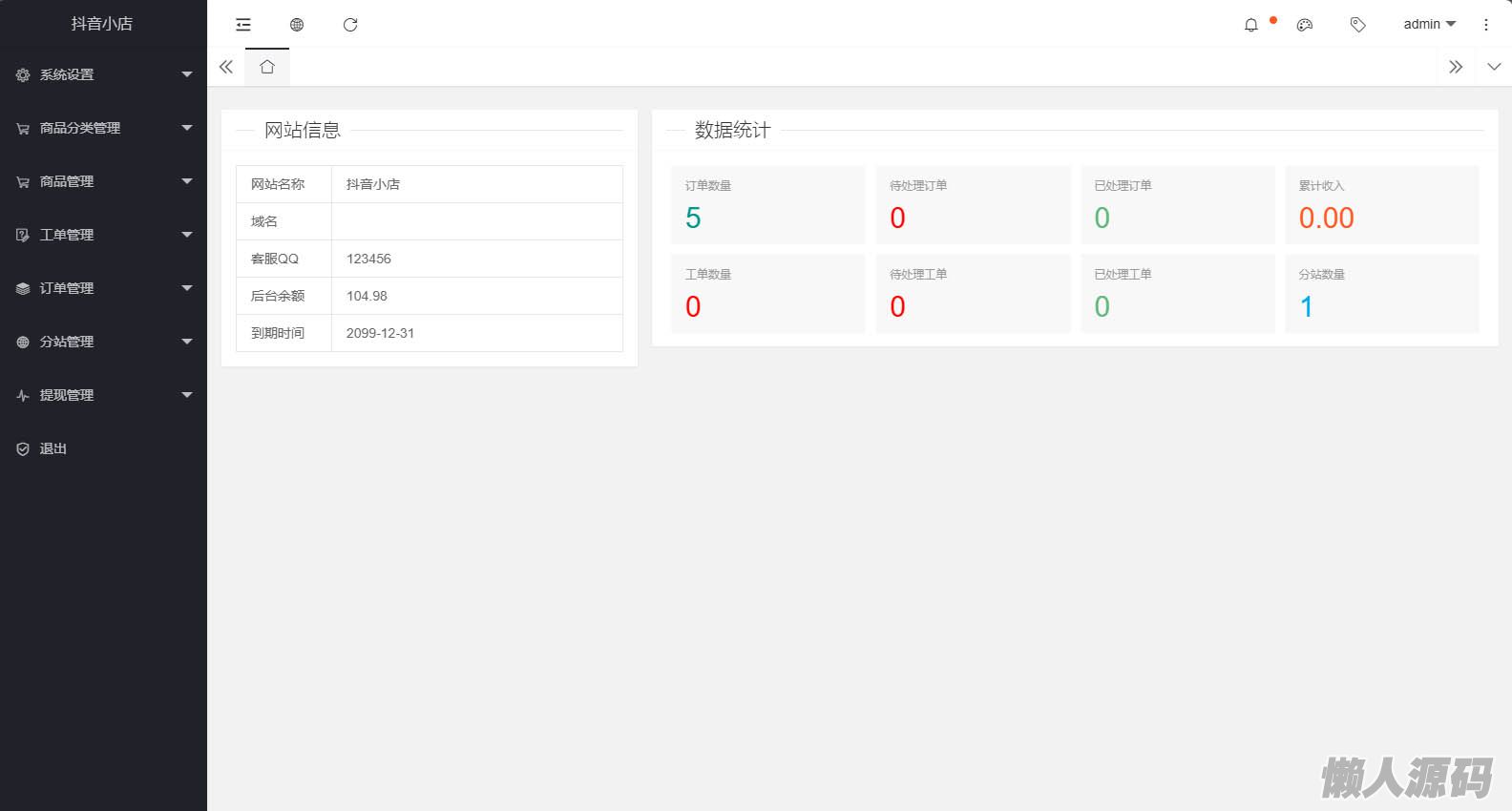
Task: Toggle the sidebar collapse icon
Action: click(x=243, y=25)
